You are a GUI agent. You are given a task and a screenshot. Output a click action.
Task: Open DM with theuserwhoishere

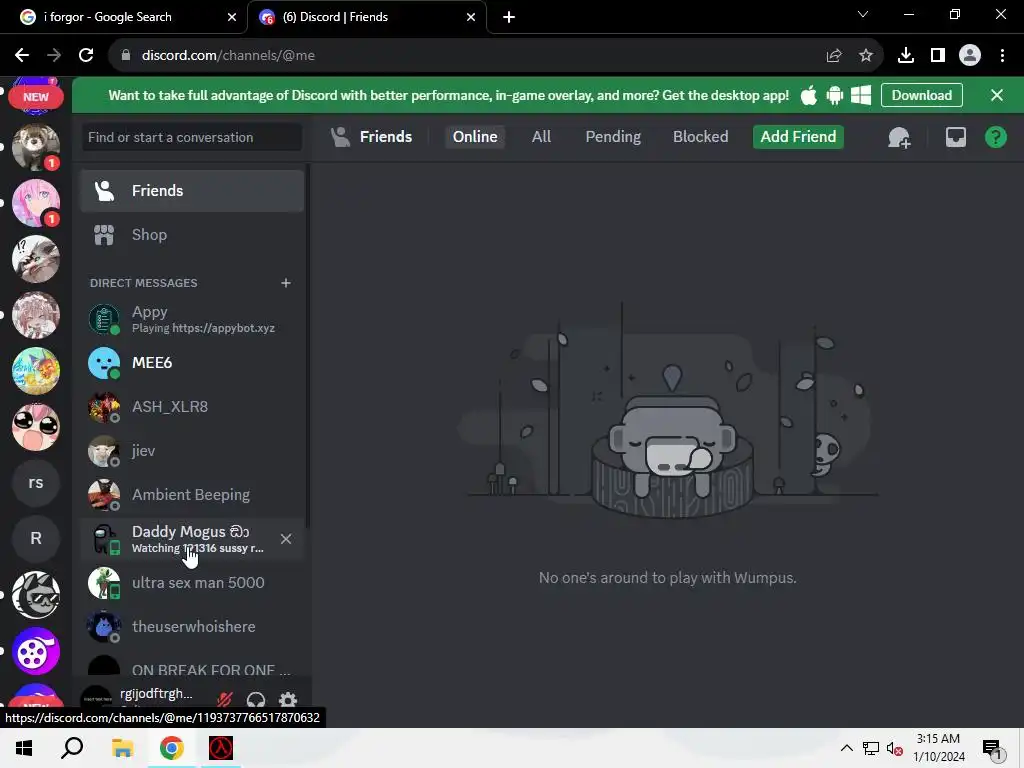pyautogui.click(x=192, y=626)
